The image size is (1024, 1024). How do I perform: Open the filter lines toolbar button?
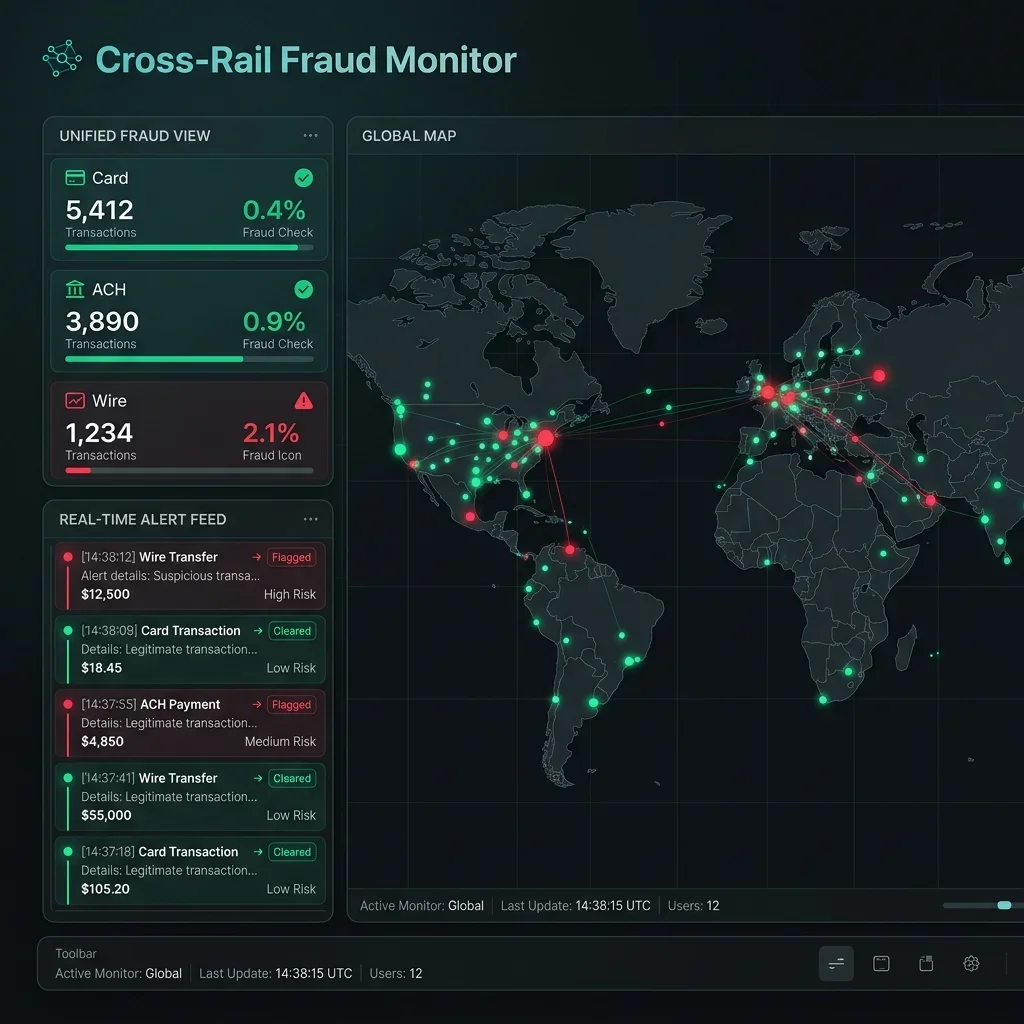[x=836, y=963]
